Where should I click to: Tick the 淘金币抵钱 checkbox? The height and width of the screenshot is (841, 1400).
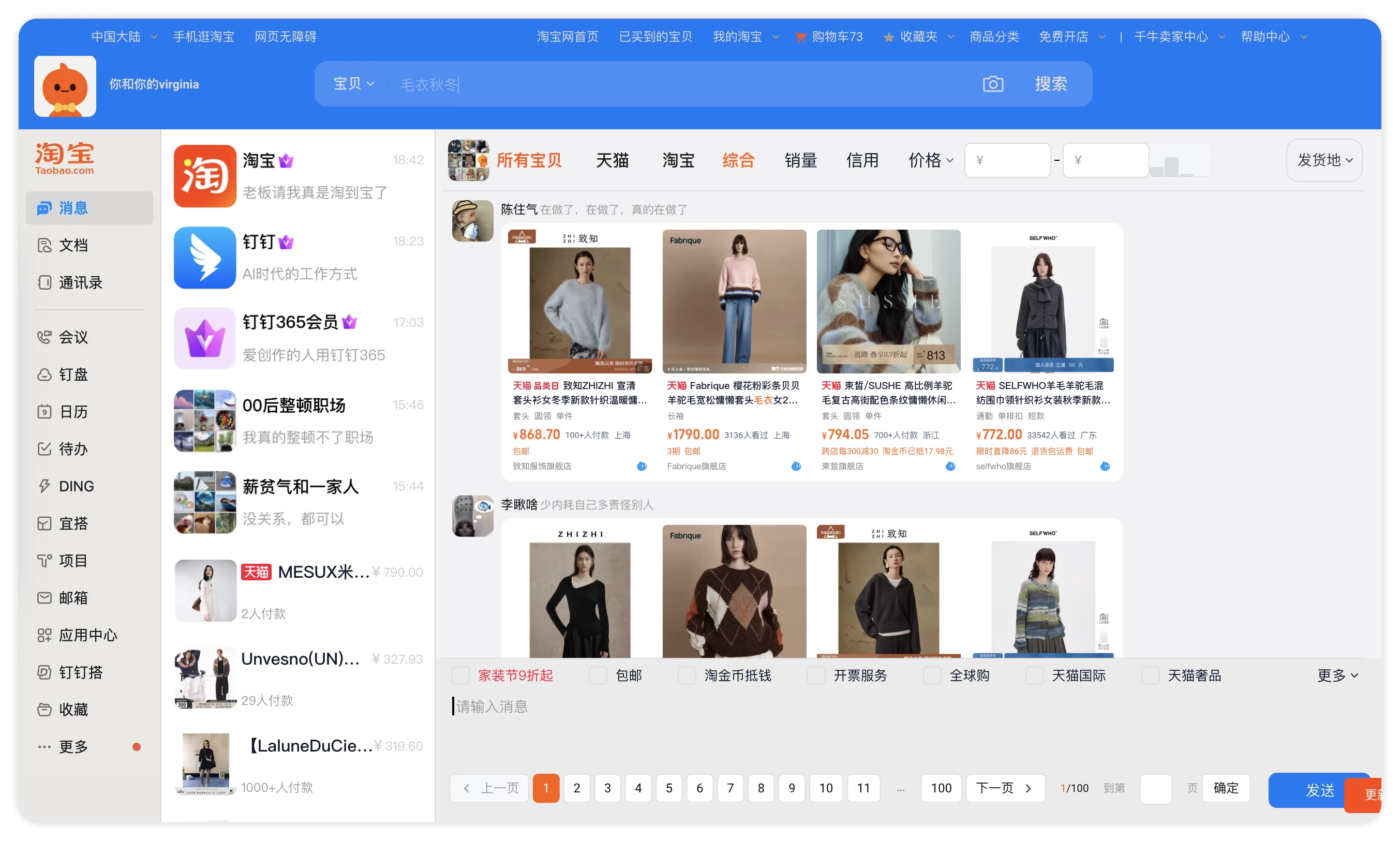coord(687,675)
